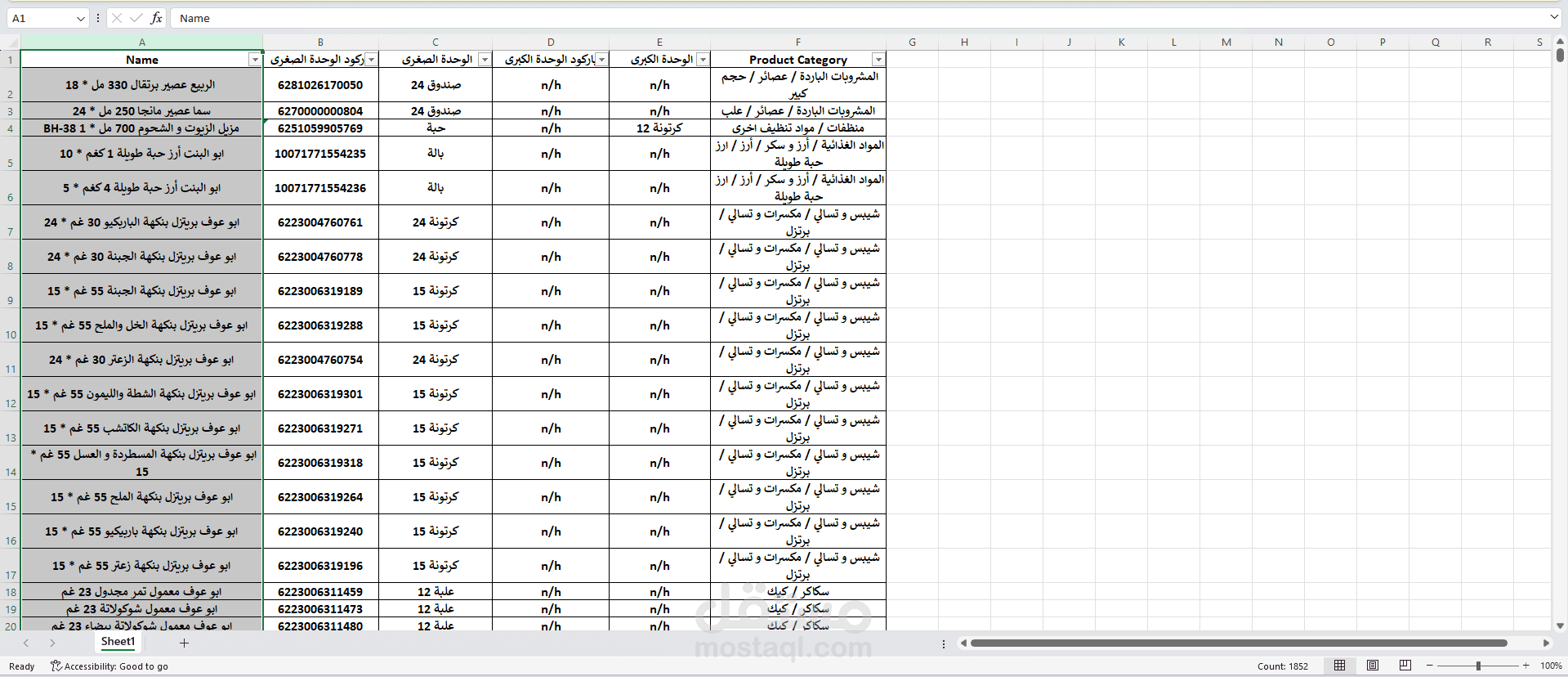The width and height of the screenshot is (1568, 677).
Task: Click the vertical scrollbar down arrow
Action: coord(1560,625)
